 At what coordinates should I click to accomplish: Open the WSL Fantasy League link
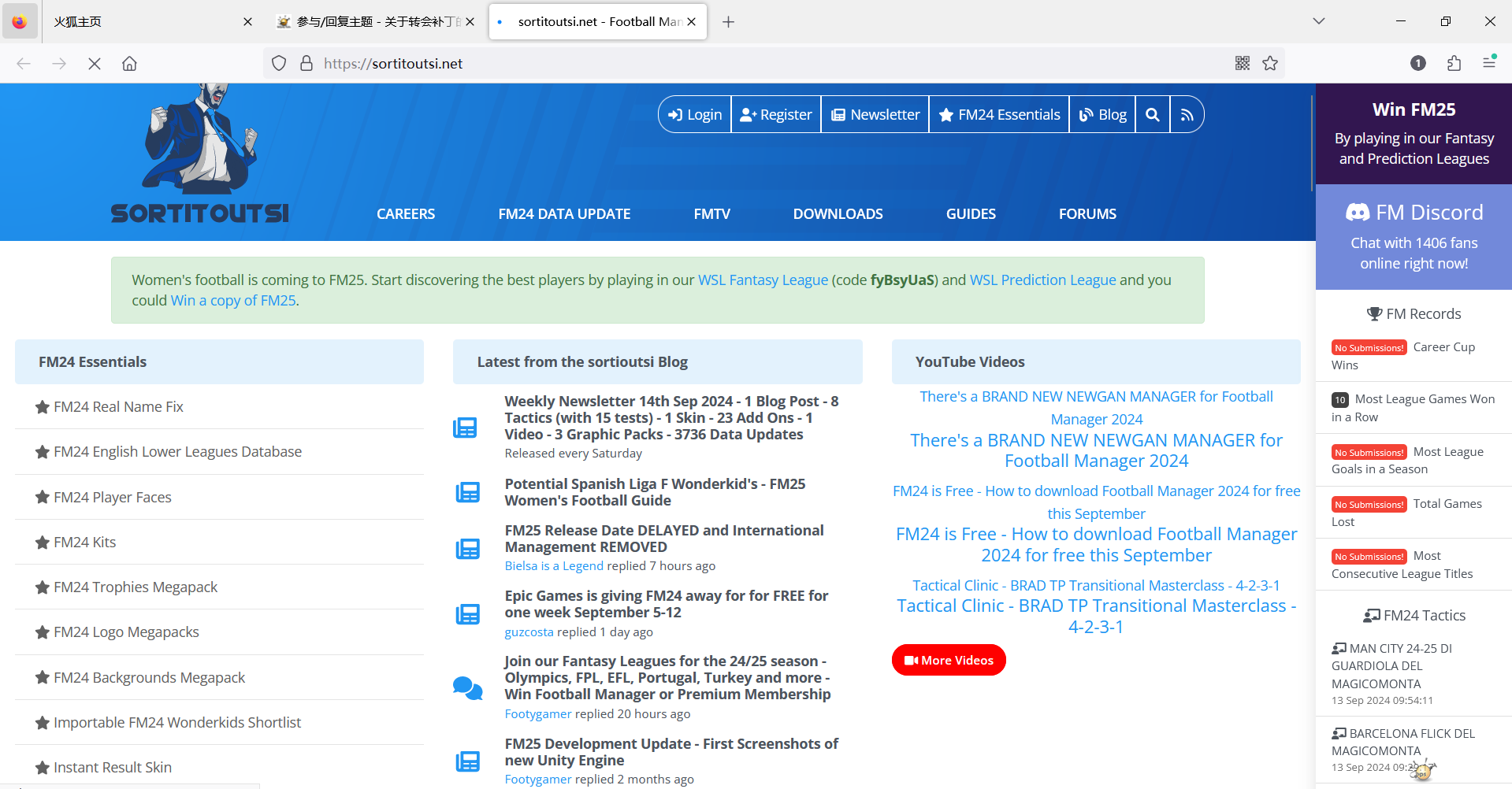click(763, 280)
